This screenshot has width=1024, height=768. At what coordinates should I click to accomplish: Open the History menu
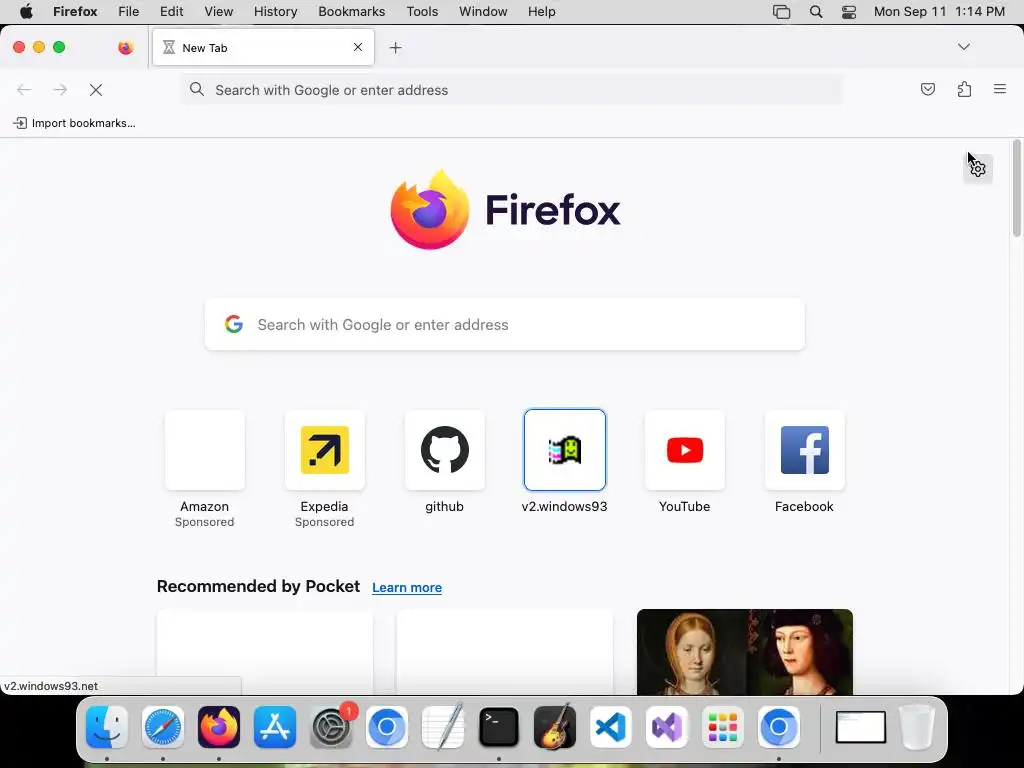275,12
